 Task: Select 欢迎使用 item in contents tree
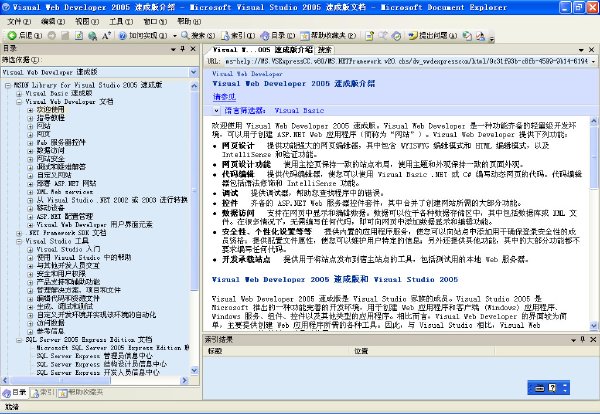tap(51, 110)
